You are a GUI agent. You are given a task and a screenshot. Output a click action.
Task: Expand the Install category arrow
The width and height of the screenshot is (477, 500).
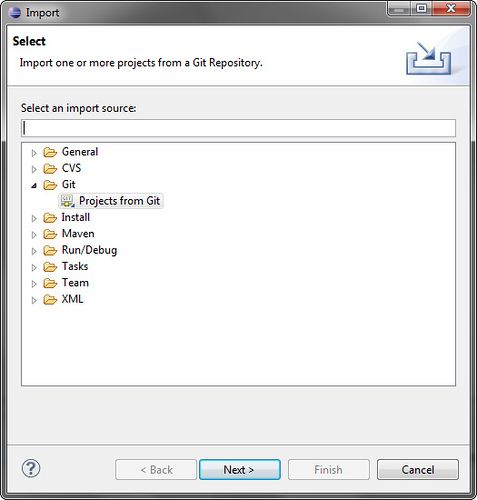34,218
